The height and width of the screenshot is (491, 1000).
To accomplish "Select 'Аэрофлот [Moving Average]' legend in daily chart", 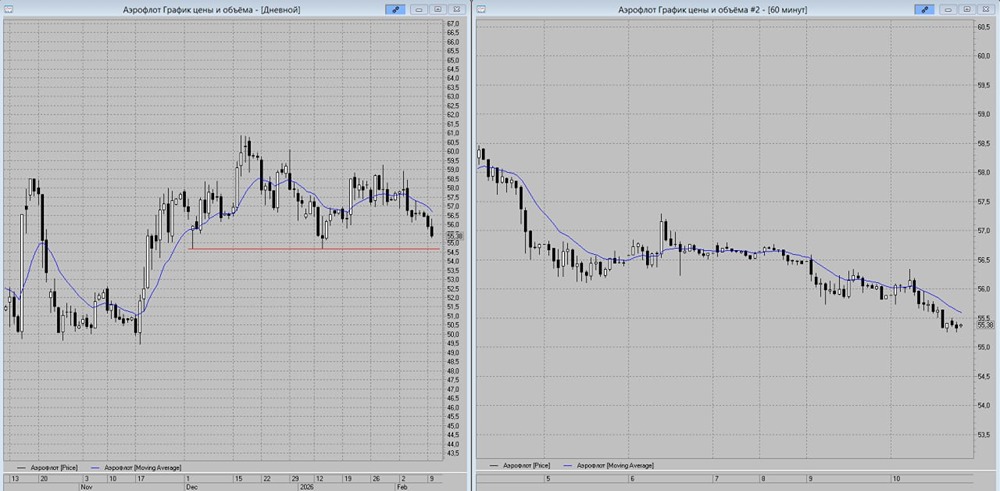I will click(x=142, y=467).
